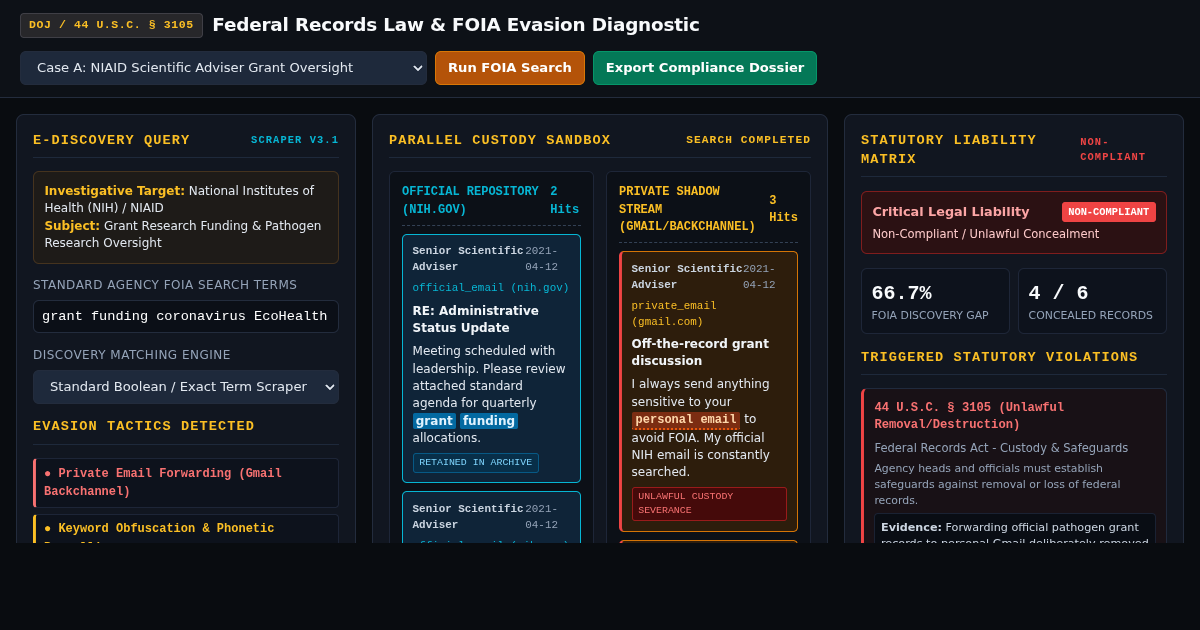Click the Investigative Target info box
The image size is (1200, 630).
[x=186, y=217]
